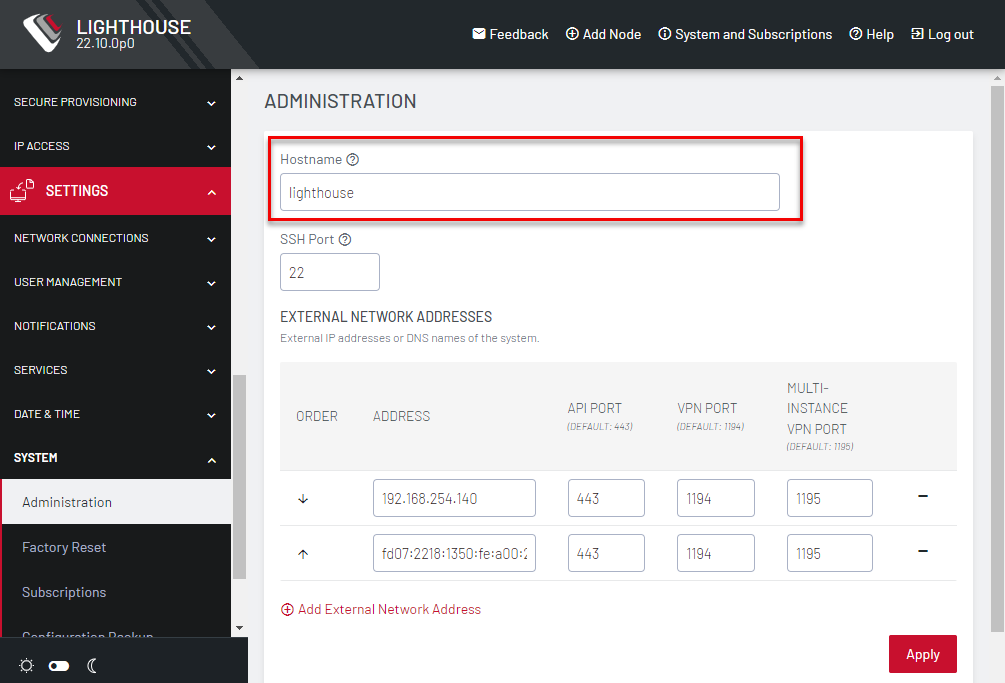Expand the User Management section
The height and width of the screenshot is (683, 1005).
(x=115, y=282)
